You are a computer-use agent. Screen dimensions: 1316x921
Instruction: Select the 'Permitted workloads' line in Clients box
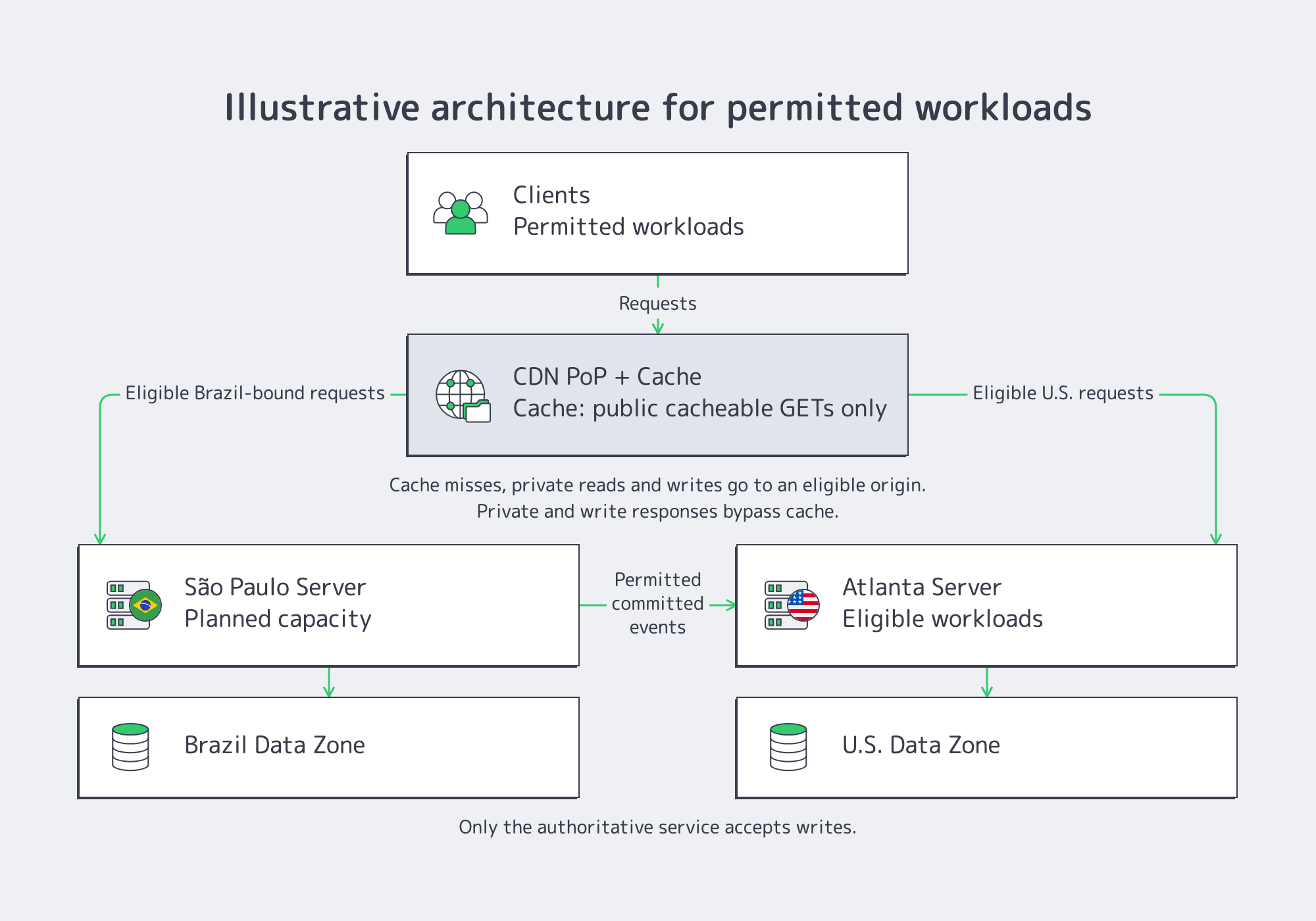[x=628, y=227]
